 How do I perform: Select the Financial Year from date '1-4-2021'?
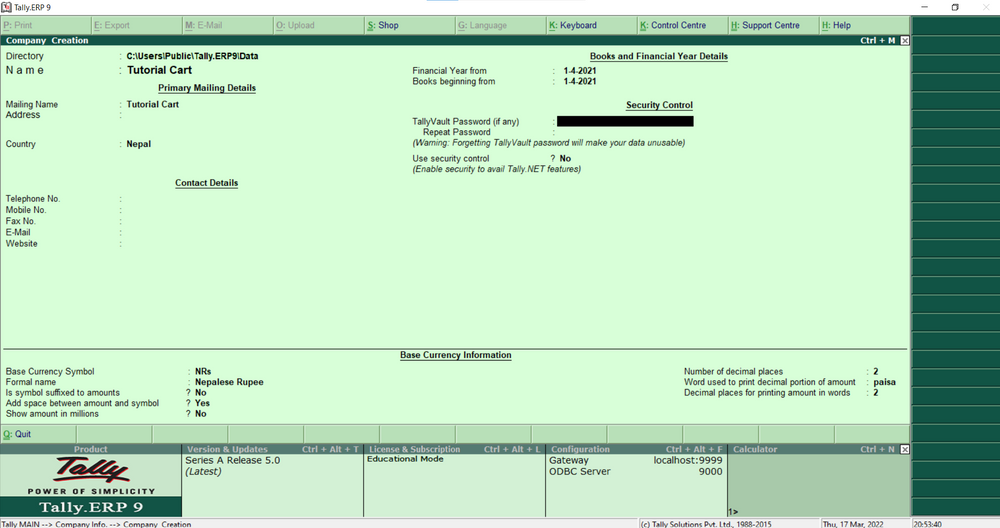tap(580, 71)
